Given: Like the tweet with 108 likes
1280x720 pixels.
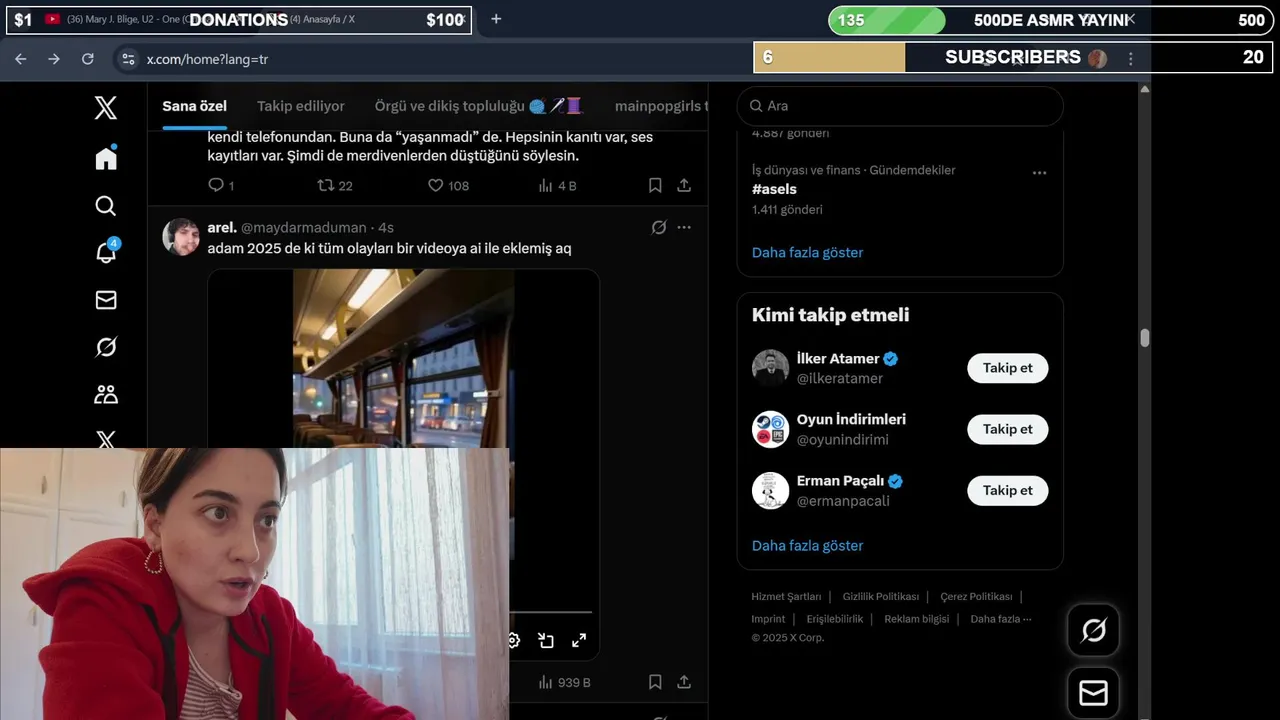Looking at the screenshot, I should 448,185.
